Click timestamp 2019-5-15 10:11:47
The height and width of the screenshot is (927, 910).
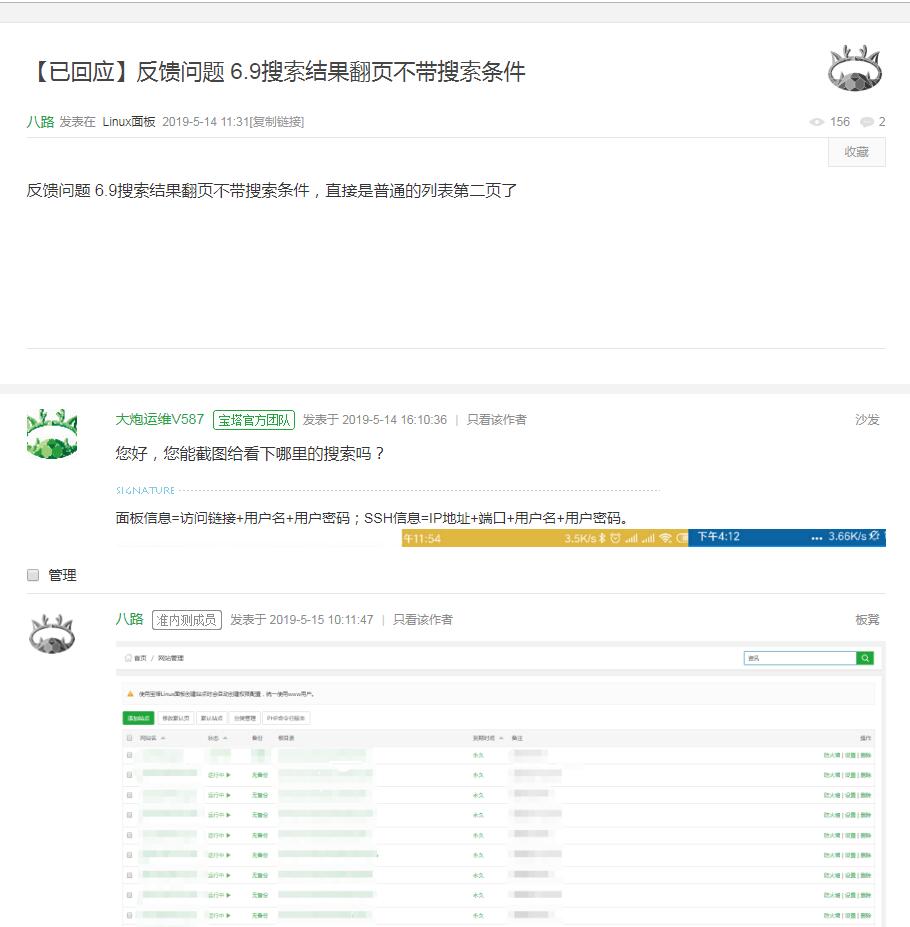tap(321, 620)
